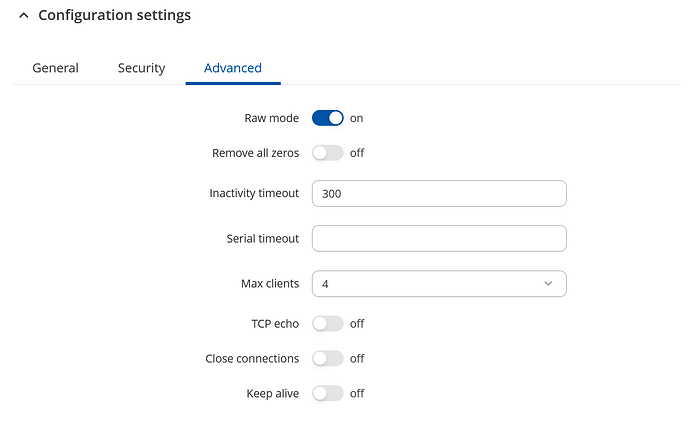Click the Inactivity timeout label
690x436 pixels.
(x=254, y=193)
